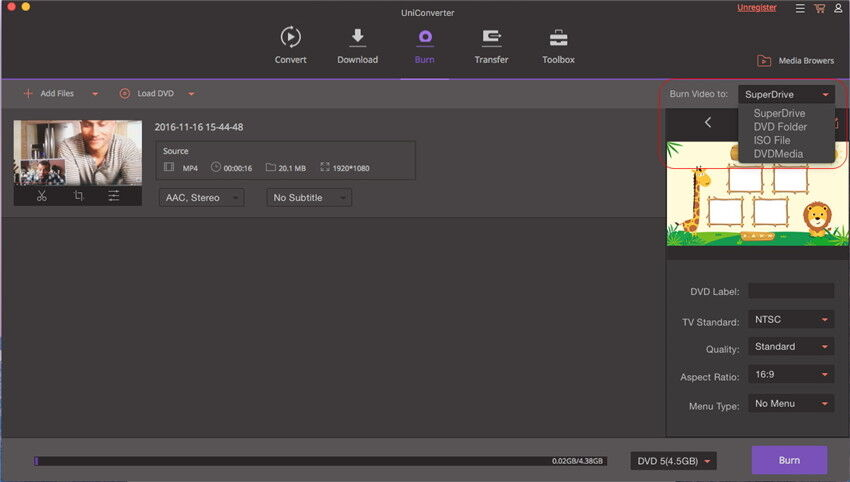Open the shopping cart icon
The width and height of the screenshot is (850, 482).
[x=819, y=9]
